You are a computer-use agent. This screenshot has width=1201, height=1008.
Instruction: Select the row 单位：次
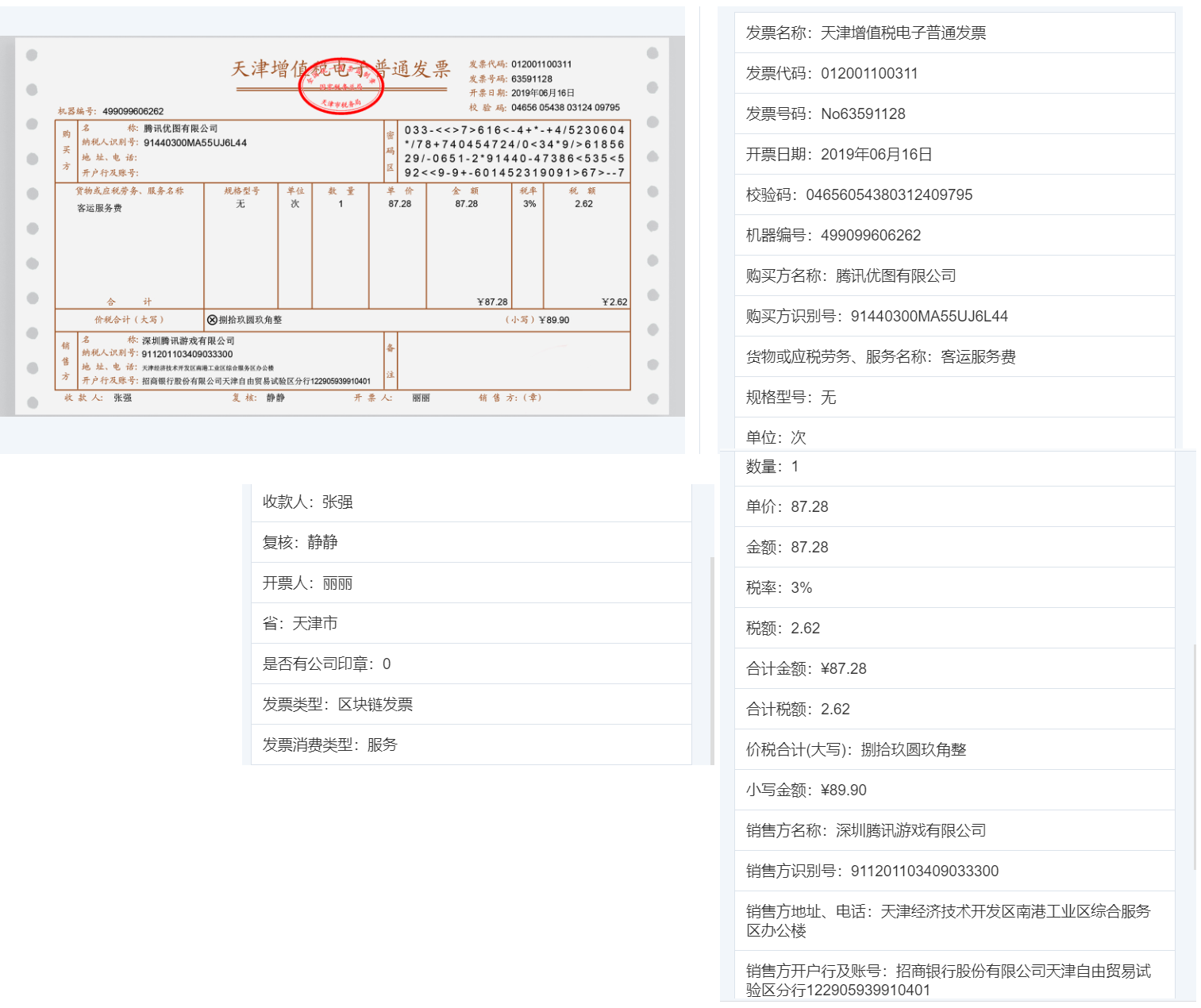(954, 434)
